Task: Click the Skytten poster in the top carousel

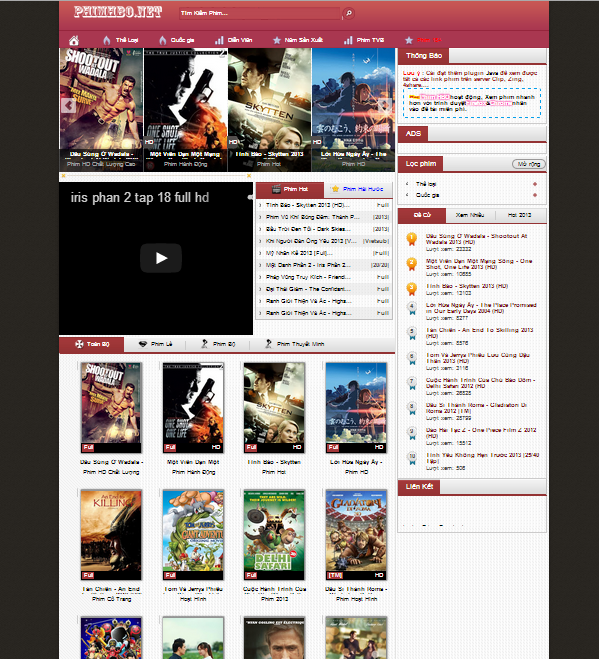Action: tap(269, 110)
